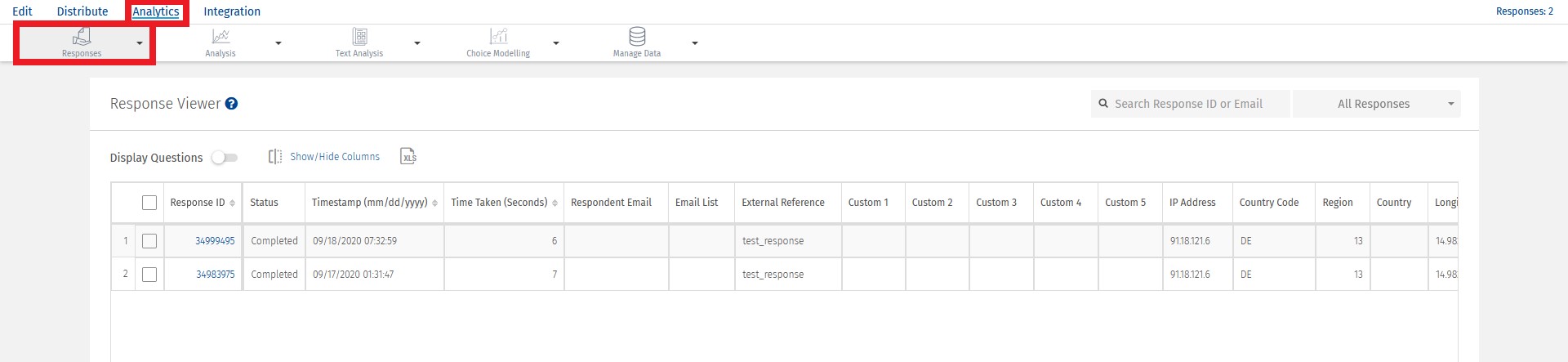Open the Analysis chart icon

click(220, 37)
